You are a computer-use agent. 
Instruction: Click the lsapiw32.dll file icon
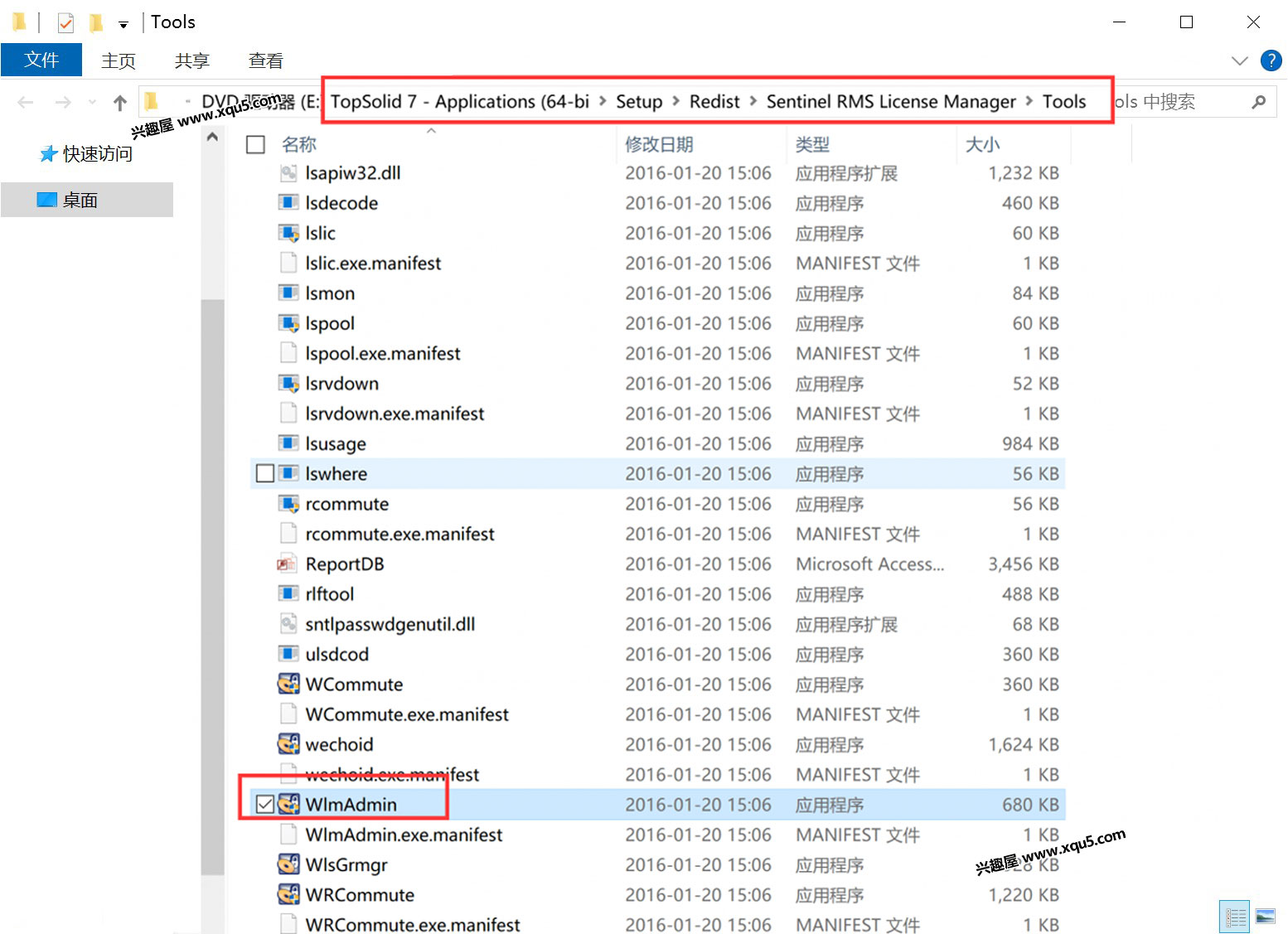point(288,173)
